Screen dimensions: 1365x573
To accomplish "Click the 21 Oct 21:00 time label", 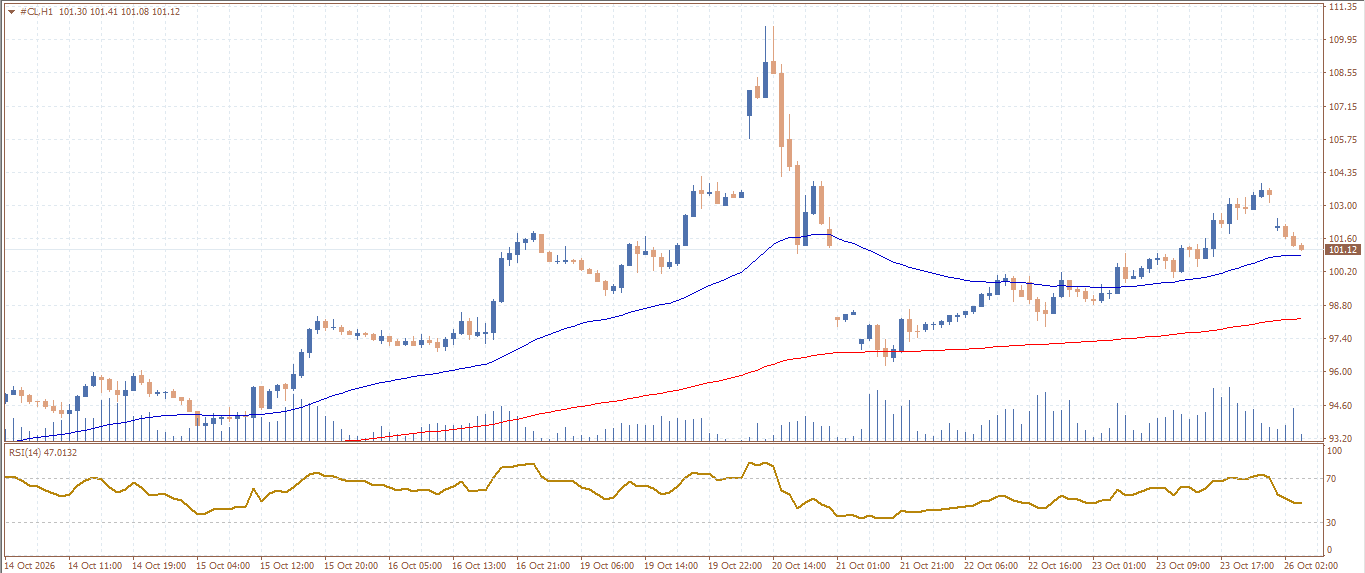I will pyautogui.click(x=927, y=565).
